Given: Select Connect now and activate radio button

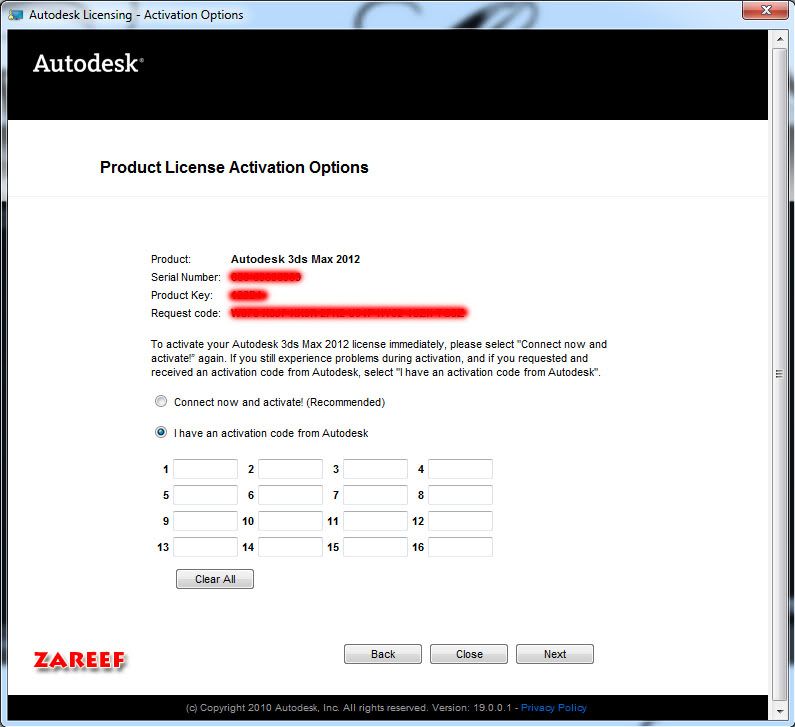Looking at the screenshot, I should tap(161, 402).
